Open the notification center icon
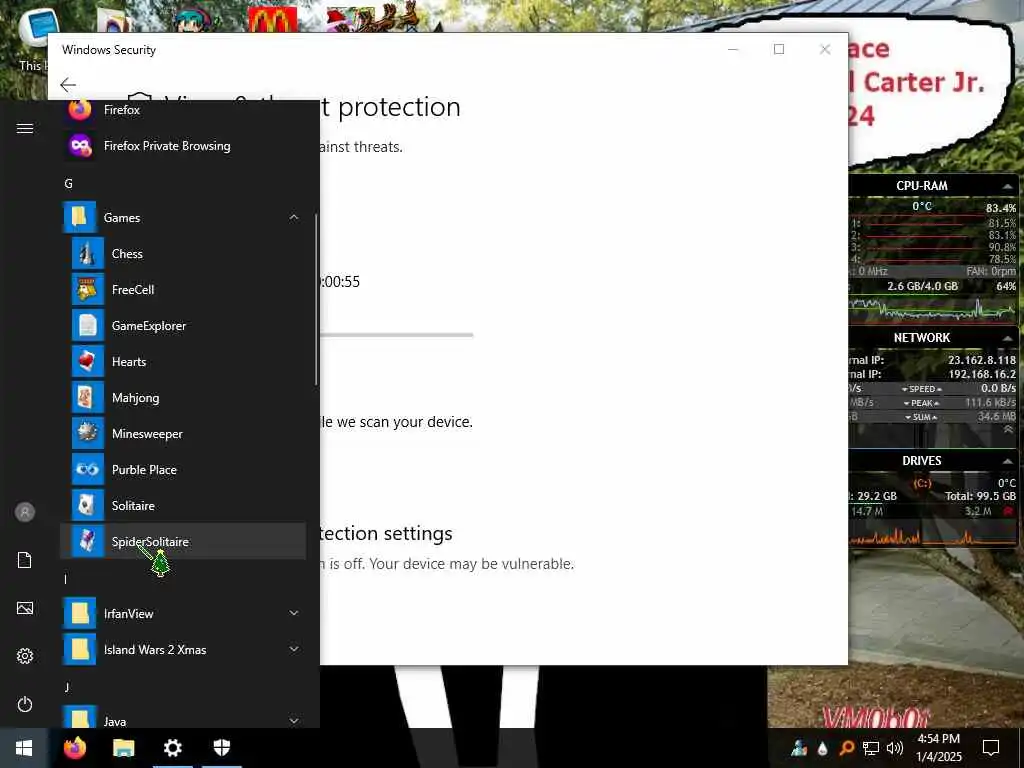Screen dimensions: 1024x768 tap(991, 748)
